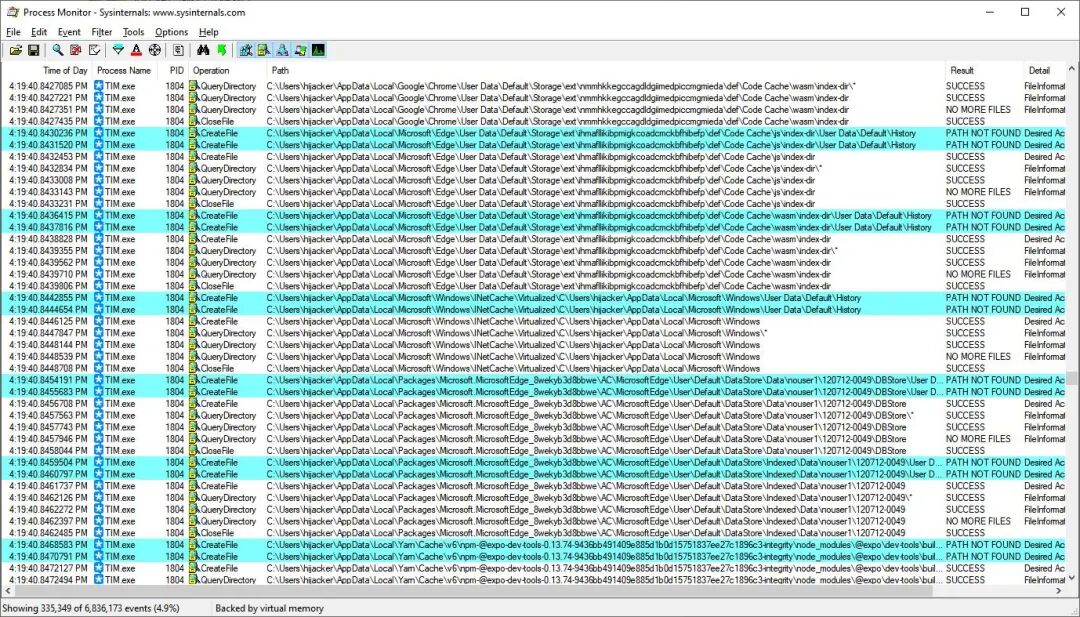Click the scroll up arrow of the event list
Viewport: 1080px width, 617px height.
tap(1072, 69)
